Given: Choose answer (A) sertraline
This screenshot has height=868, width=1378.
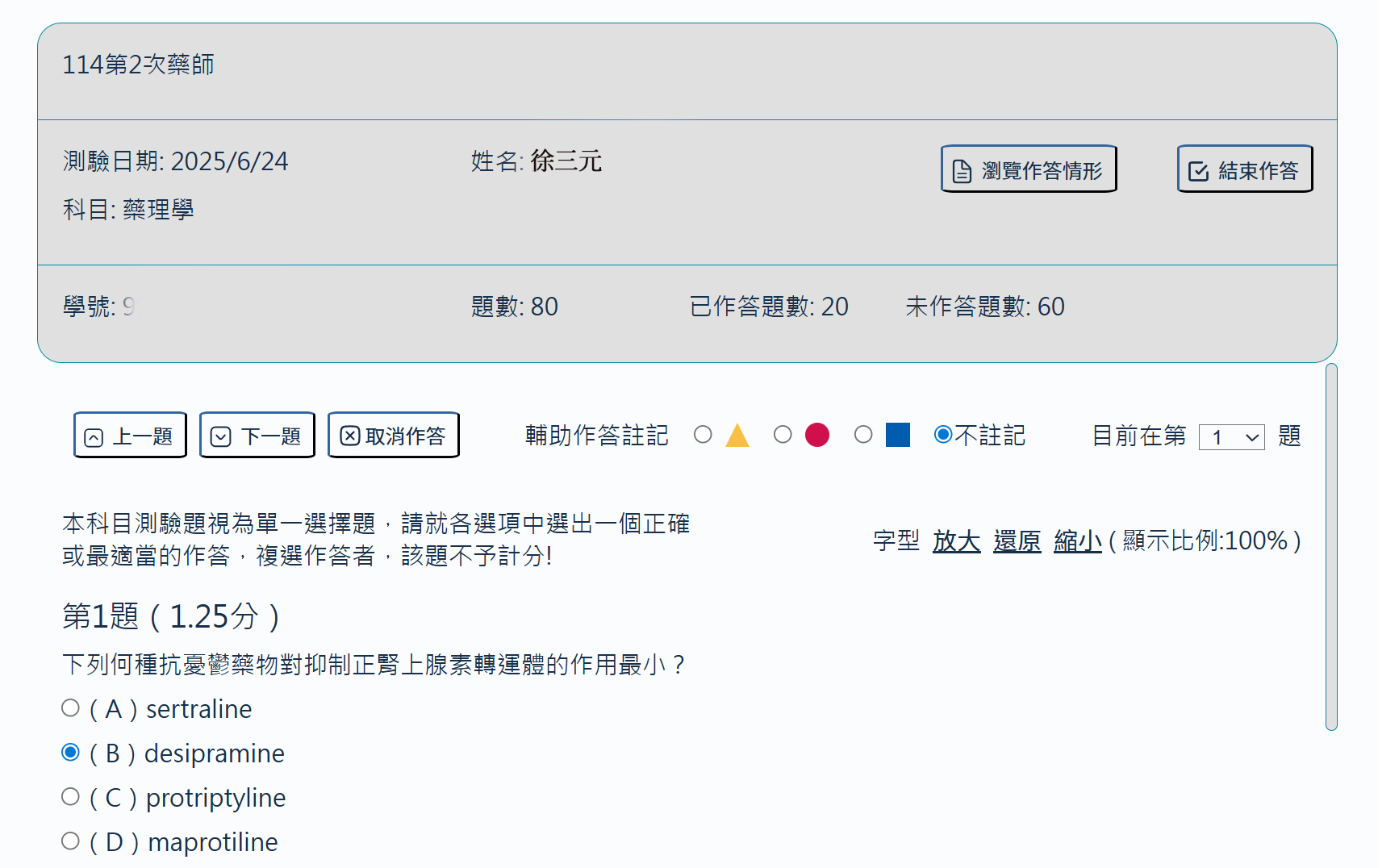Looking at the screenshot, I should pos(71,708).
